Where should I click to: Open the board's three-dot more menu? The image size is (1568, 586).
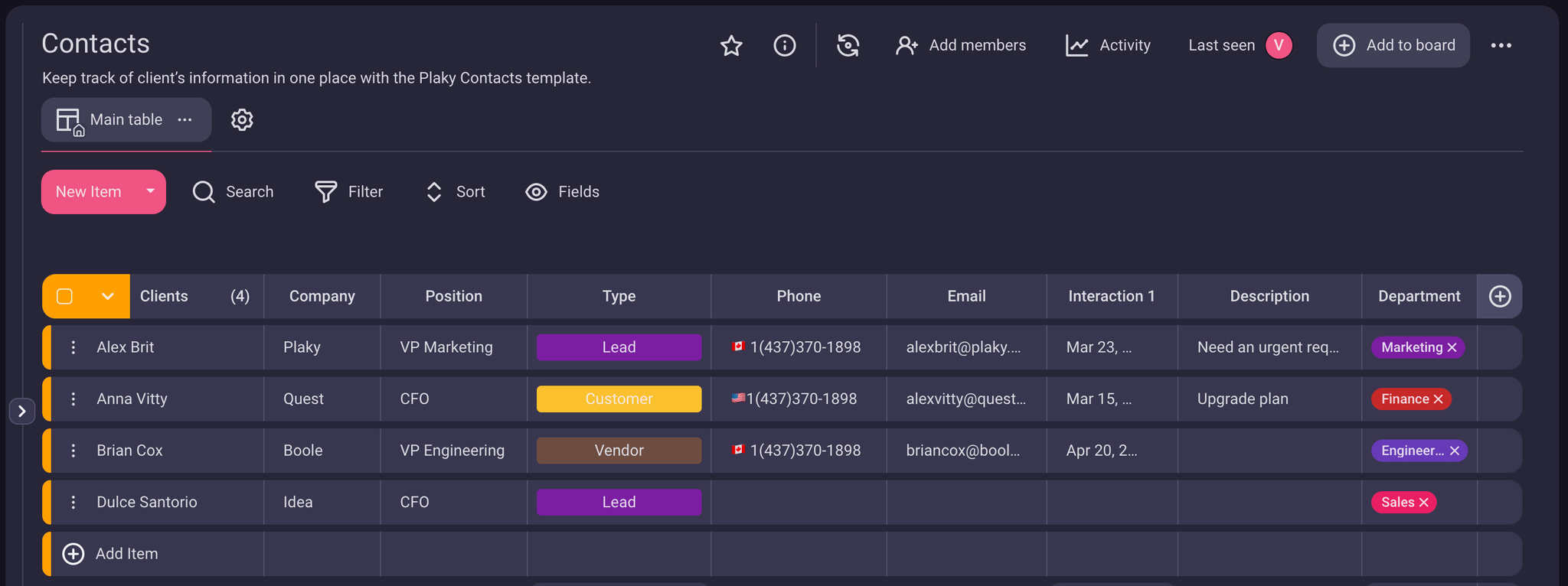point(1501,46)
